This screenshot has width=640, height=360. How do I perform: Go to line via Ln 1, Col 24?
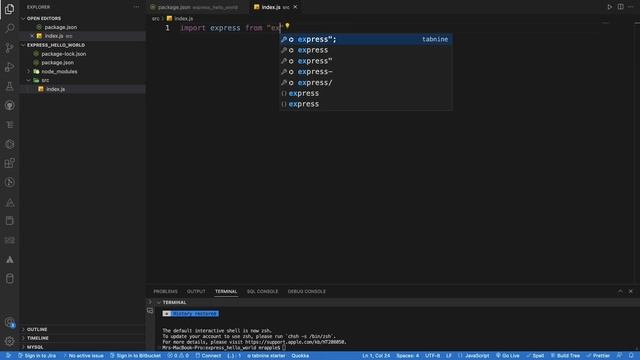click(x=376, y=356)
